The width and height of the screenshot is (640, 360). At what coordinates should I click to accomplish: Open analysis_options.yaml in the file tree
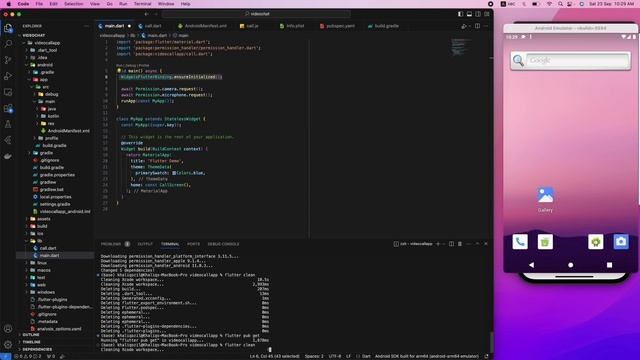(55, 329)
